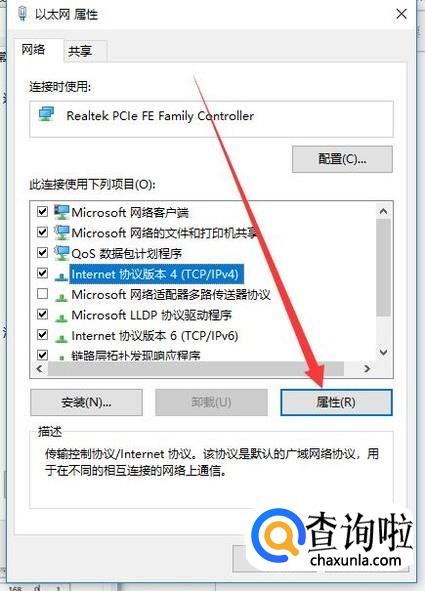Switch to the 共享 tab
This screenshot has height=591, width=425.
(80, 51)
